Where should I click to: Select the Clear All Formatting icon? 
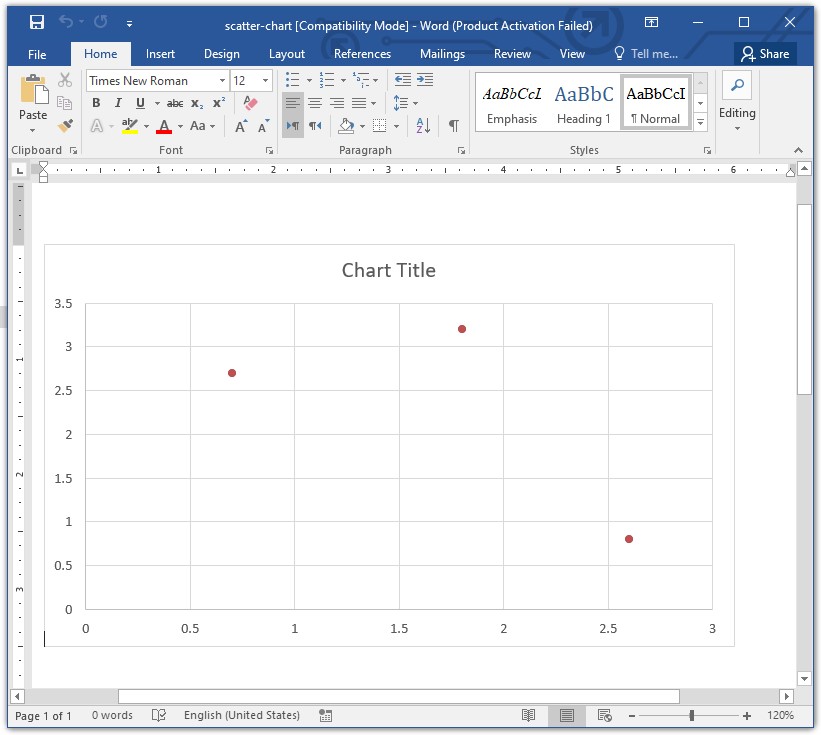(x=249, y=103)
